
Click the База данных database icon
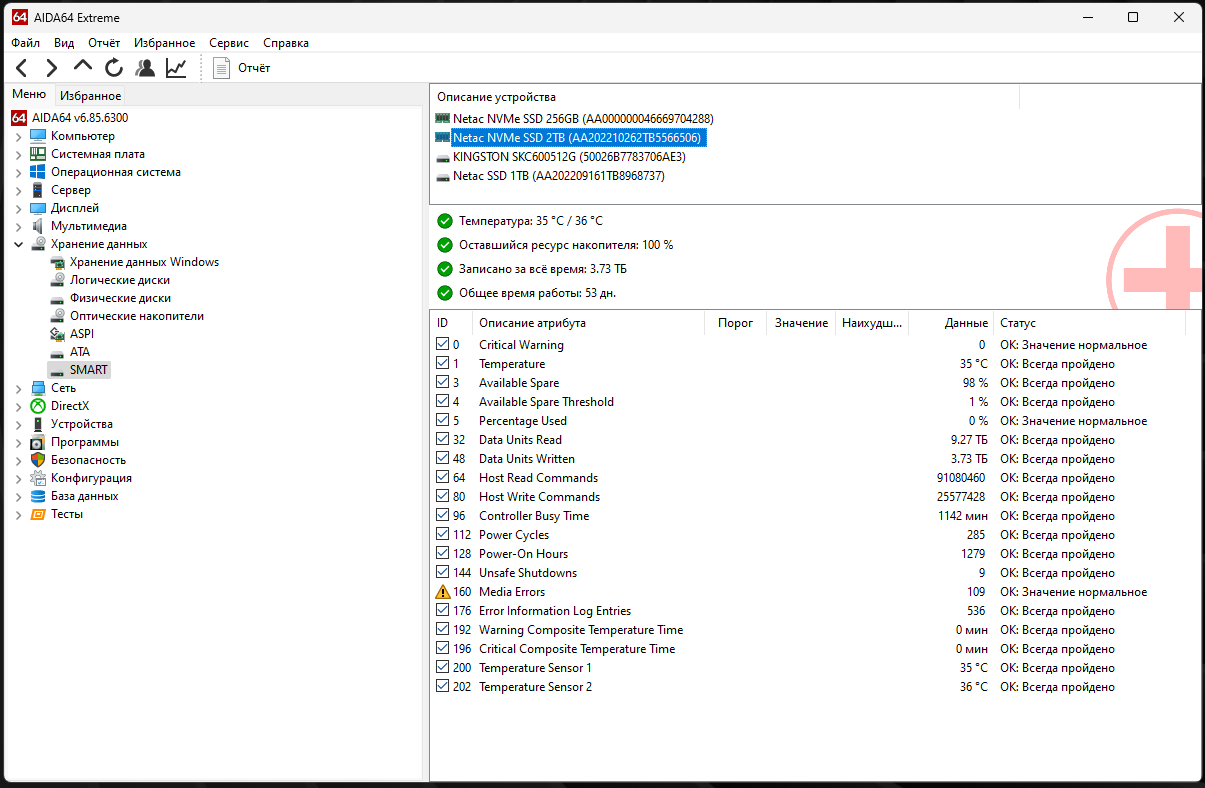pos(38,496)
